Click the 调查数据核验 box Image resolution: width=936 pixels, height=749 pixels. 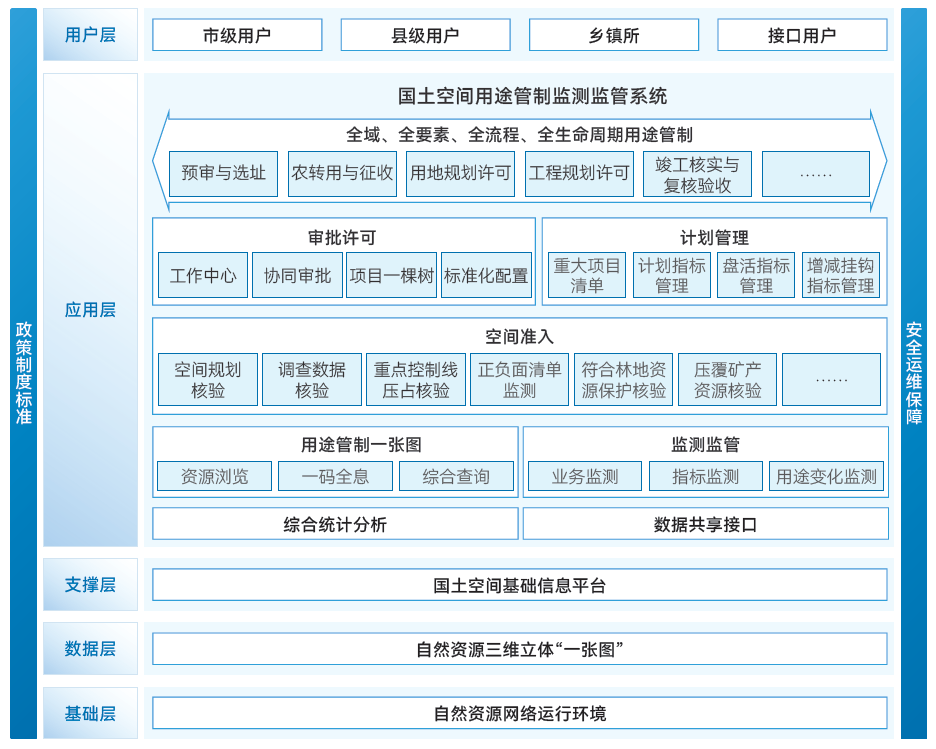[x=312, y=380]
